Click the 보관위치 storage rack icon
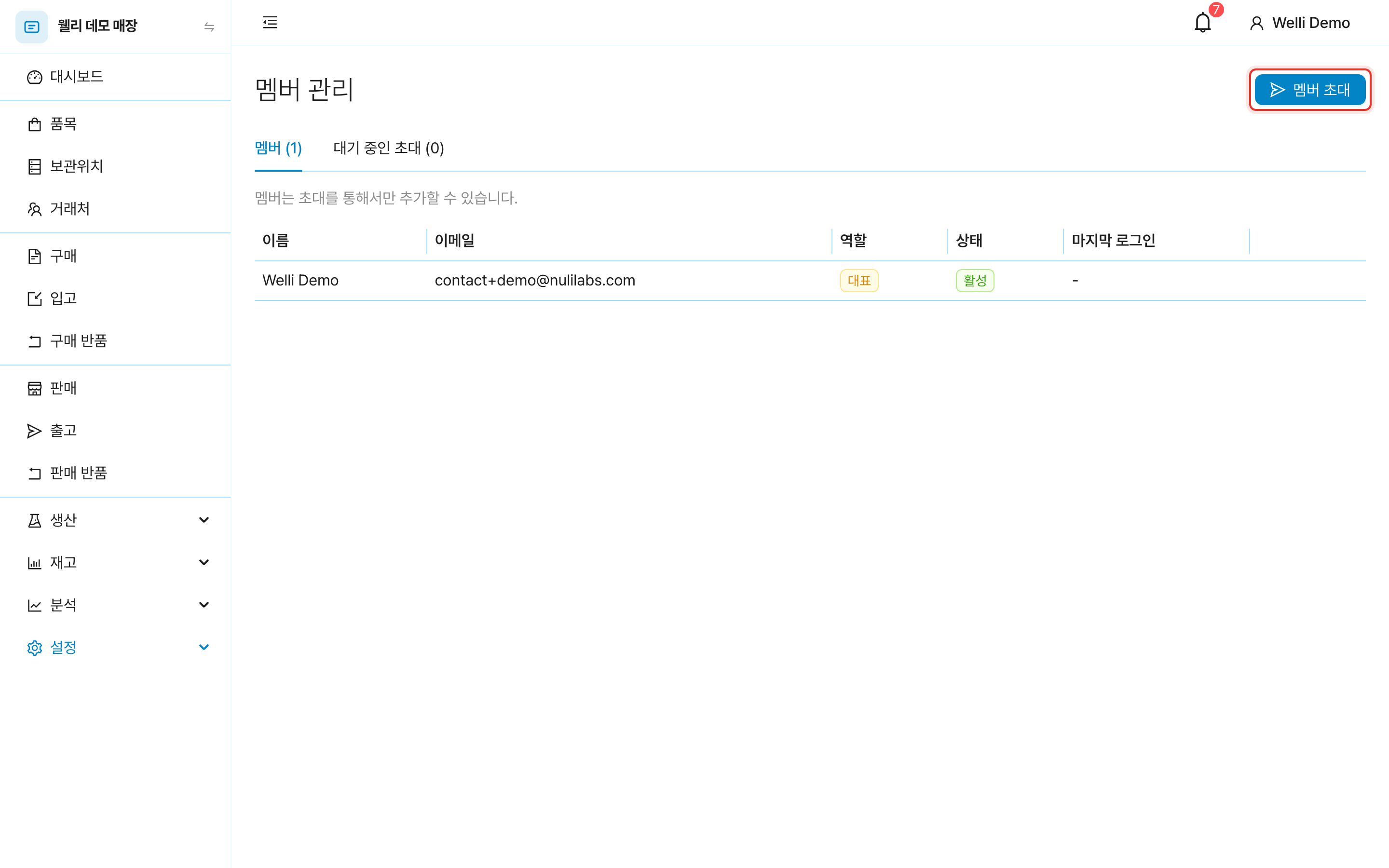 [34, 166]
